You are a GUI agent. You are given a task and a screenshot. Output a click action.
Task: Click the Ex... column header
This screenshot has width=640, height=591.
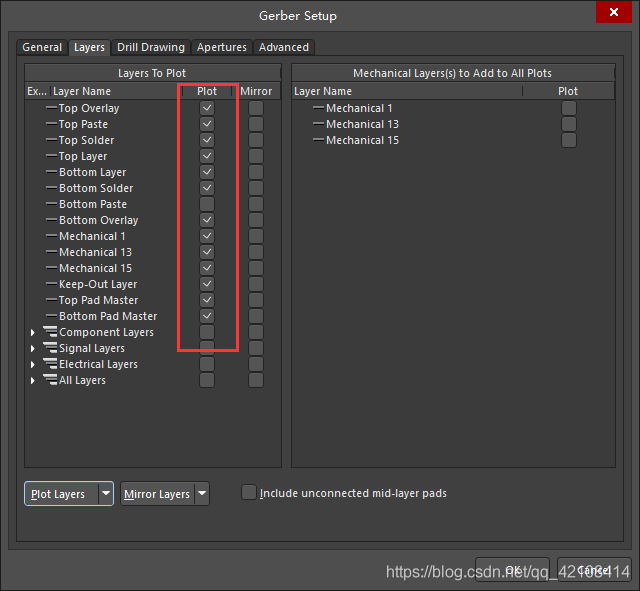coord(38,91)
